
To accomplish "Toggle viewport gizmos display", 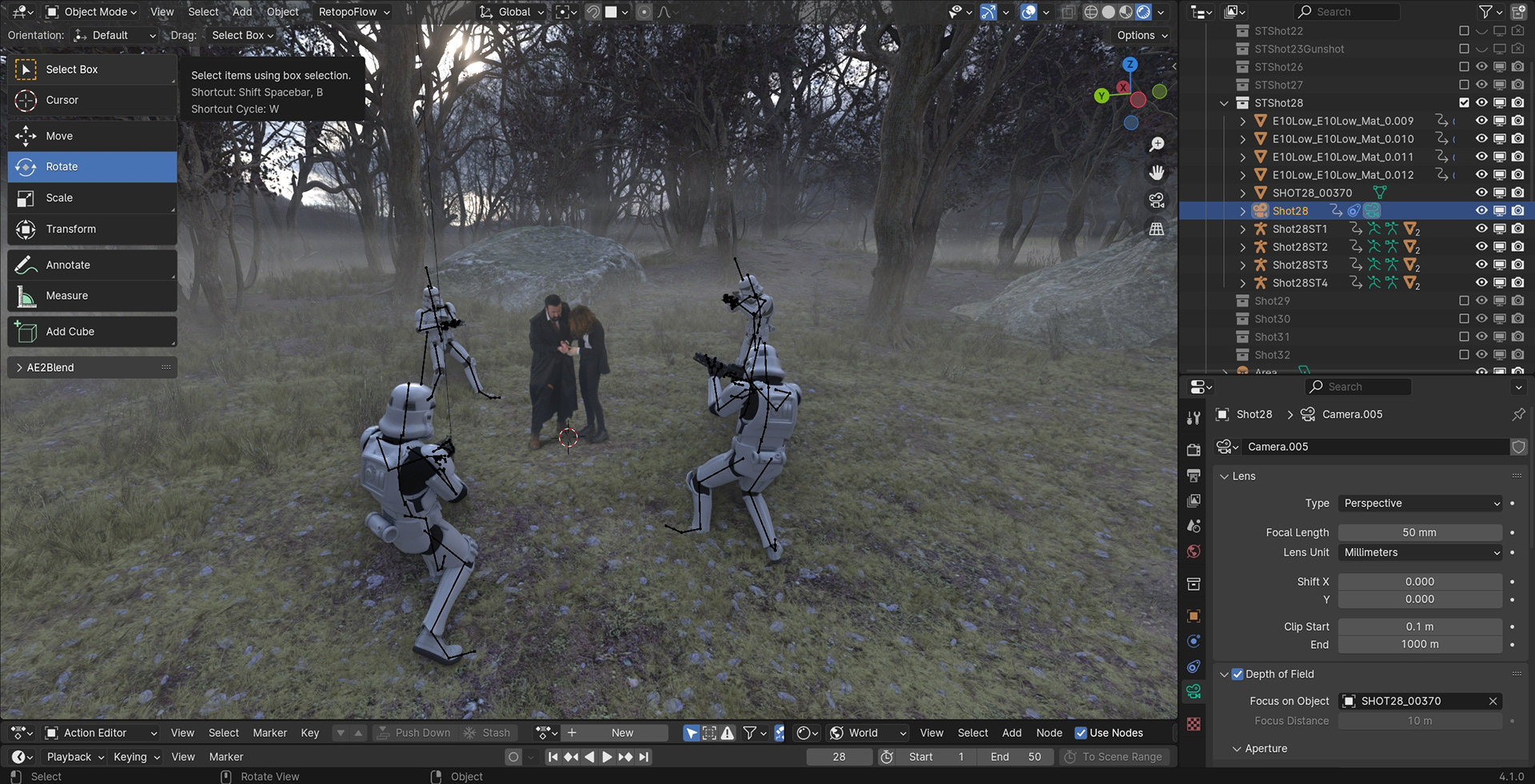I will 989,12.
